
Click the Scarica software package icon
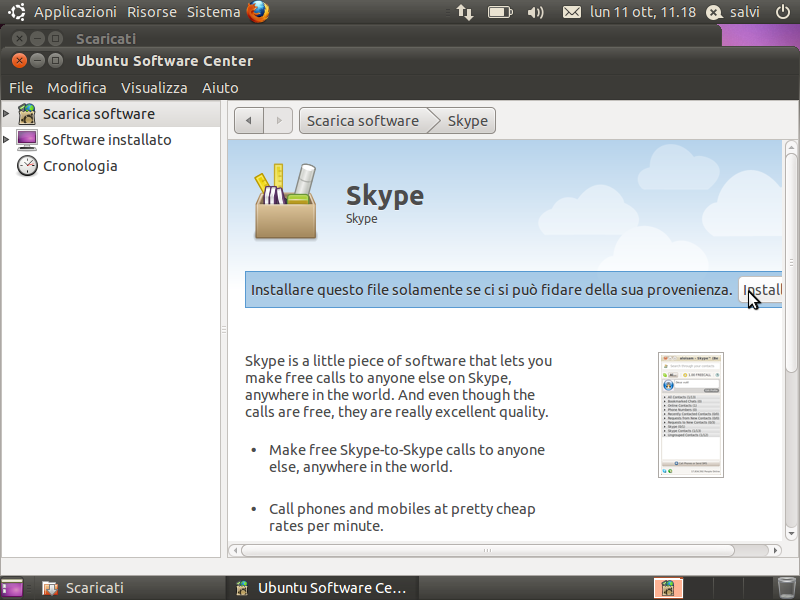(x=27, y=114)
